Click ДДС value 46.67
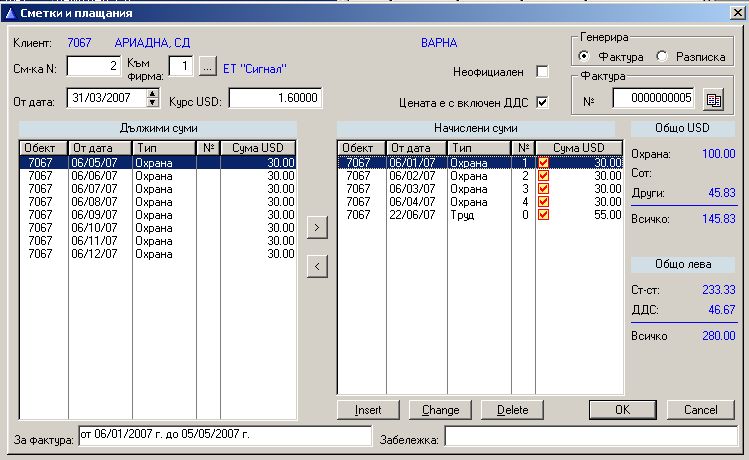The width and height of the screenshot is (749, 460). click(x=722, y=310)
